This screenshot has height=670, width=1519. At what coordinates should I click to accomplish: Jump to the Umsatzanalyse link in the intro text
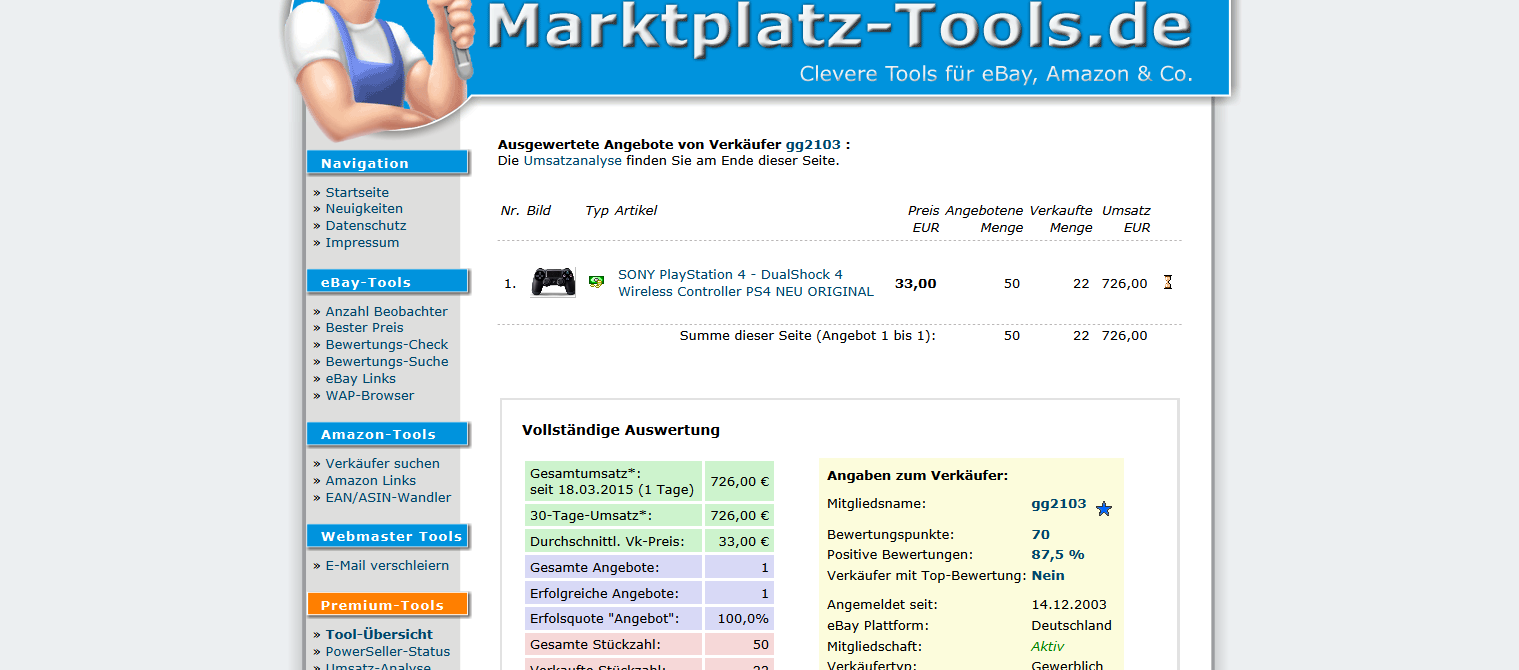(x=572, y=160)
